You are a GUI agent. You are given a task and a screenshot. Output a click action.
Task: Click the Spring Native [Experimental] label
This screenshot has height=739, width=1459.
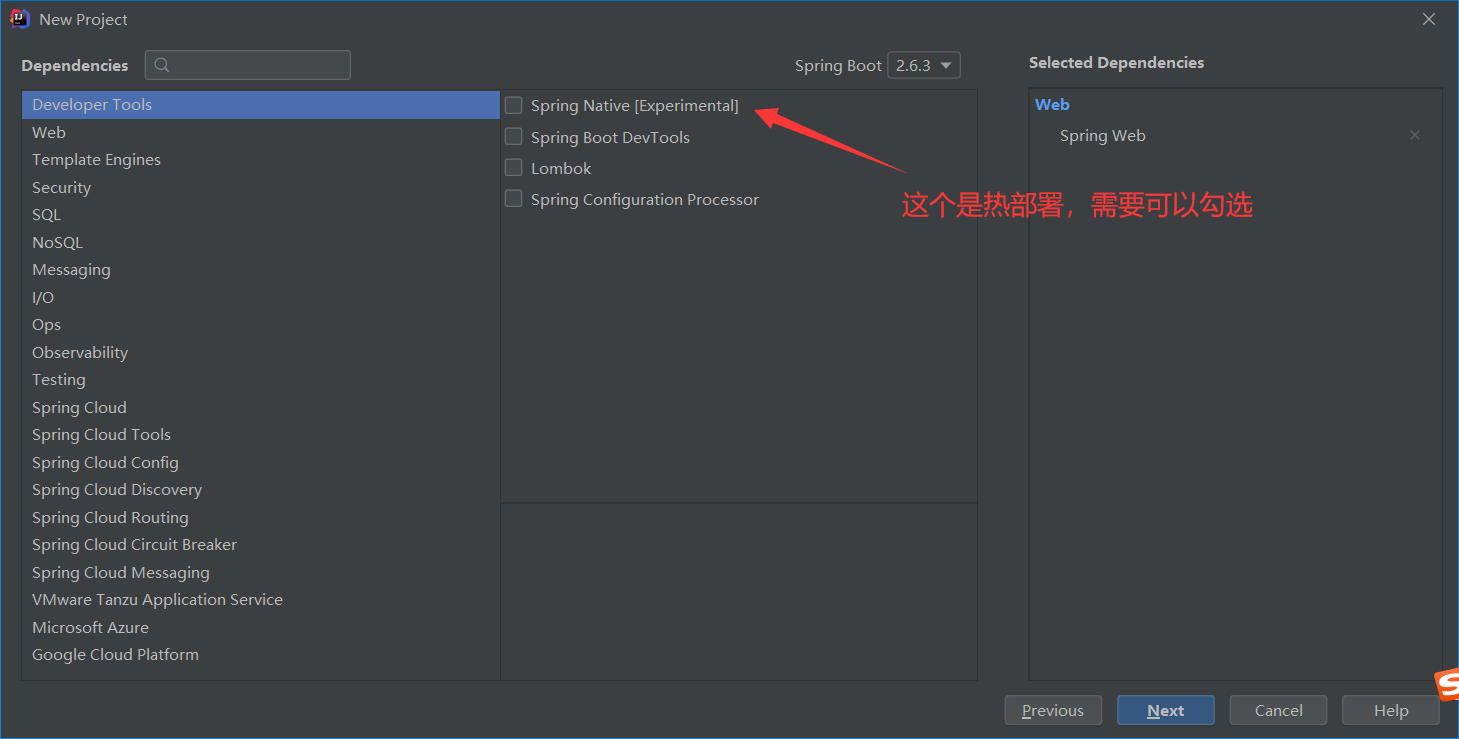pyautogui.click(x=635, y=105)
